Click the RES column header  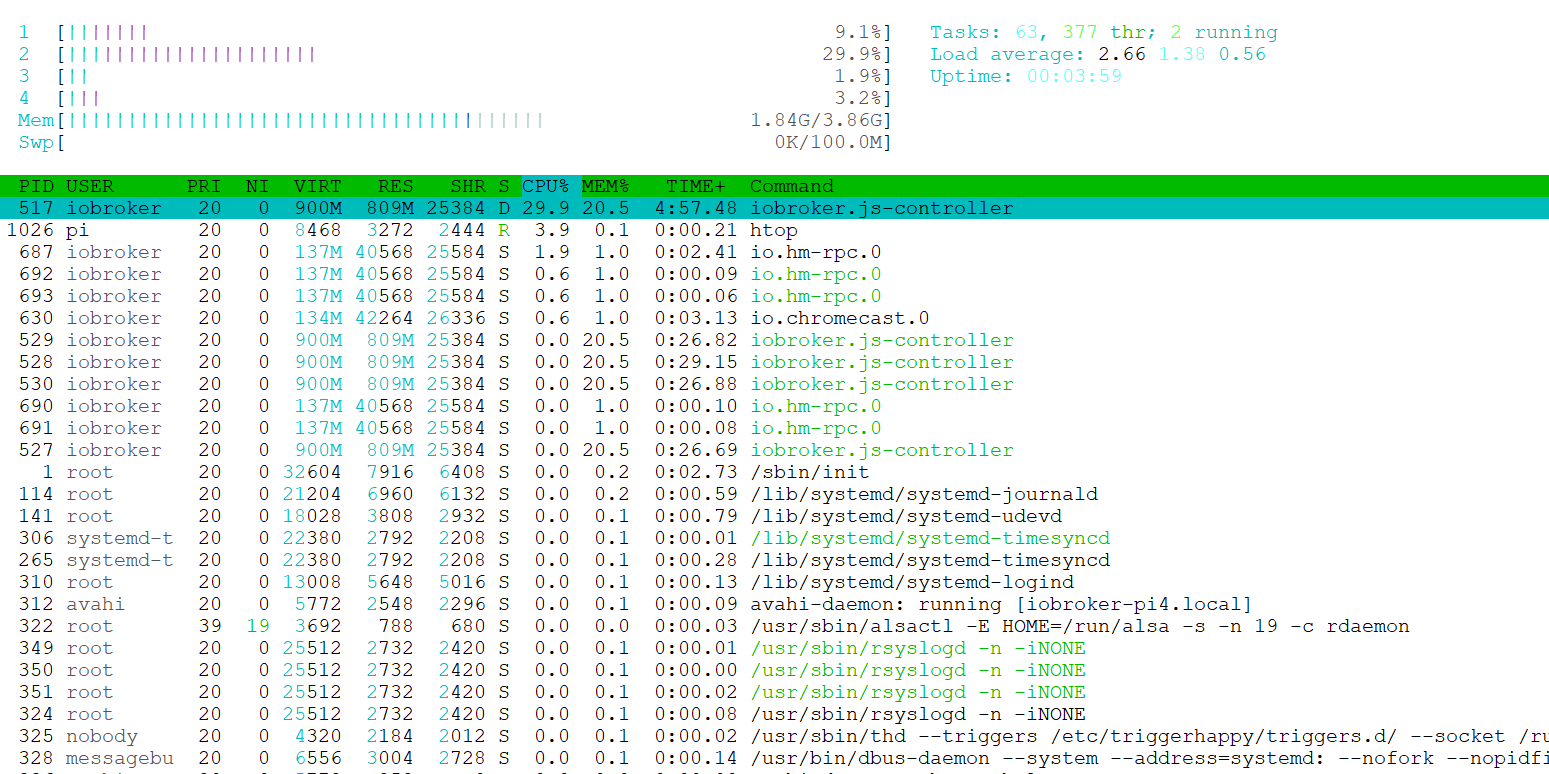(396, 186)
